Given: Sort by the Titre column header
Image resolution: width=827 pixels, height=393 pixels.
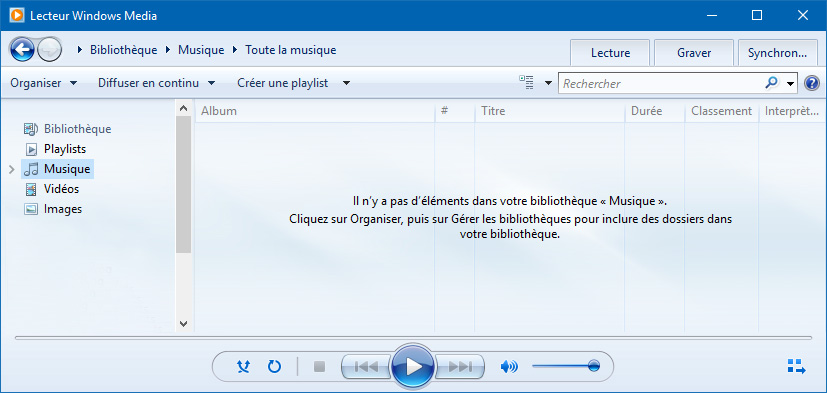Looking at the screenshot, I should (550, 111).
